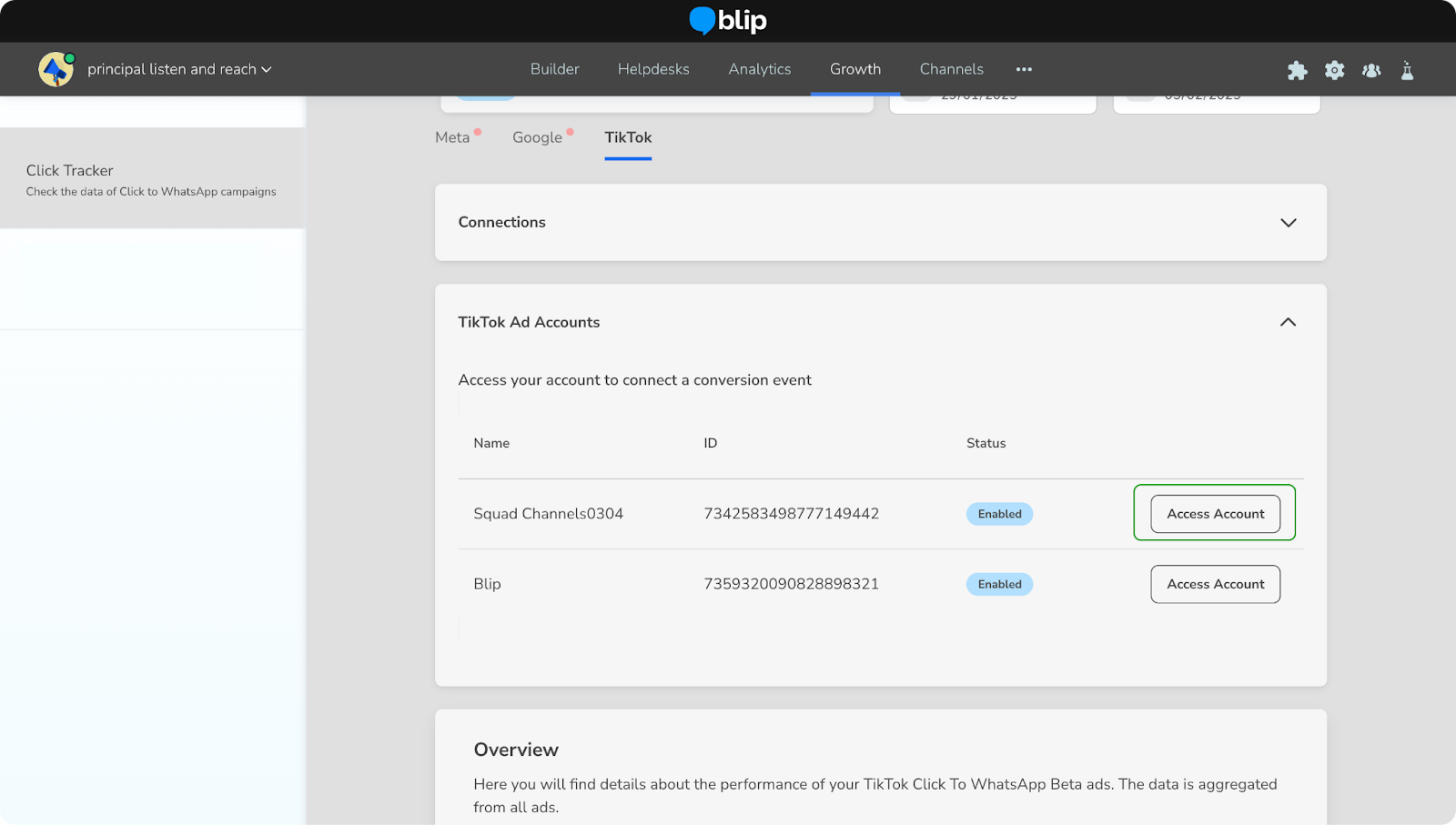Click the Status column header
Viewport: 1456px width, 825px height.
986,443
